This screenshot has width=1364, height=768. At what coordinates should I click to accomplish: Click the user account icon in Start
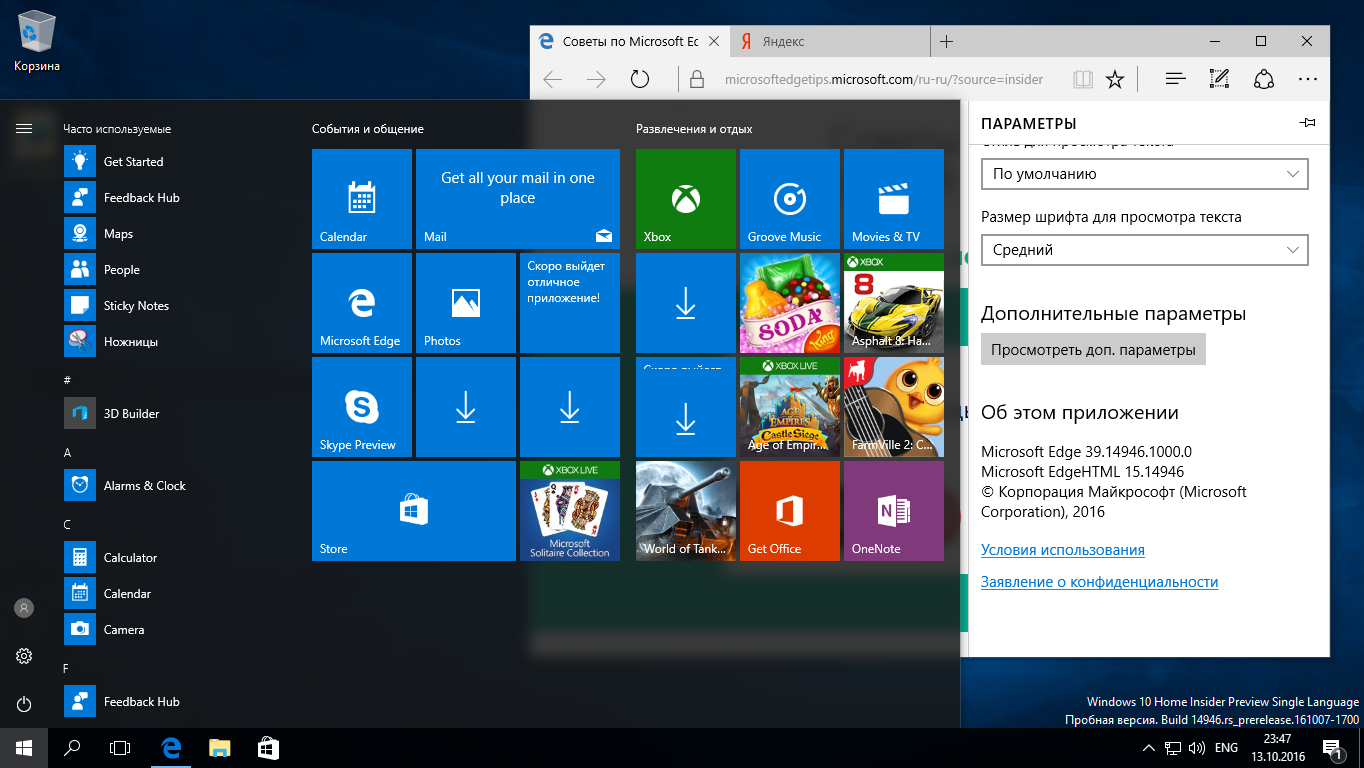(24, 607)
